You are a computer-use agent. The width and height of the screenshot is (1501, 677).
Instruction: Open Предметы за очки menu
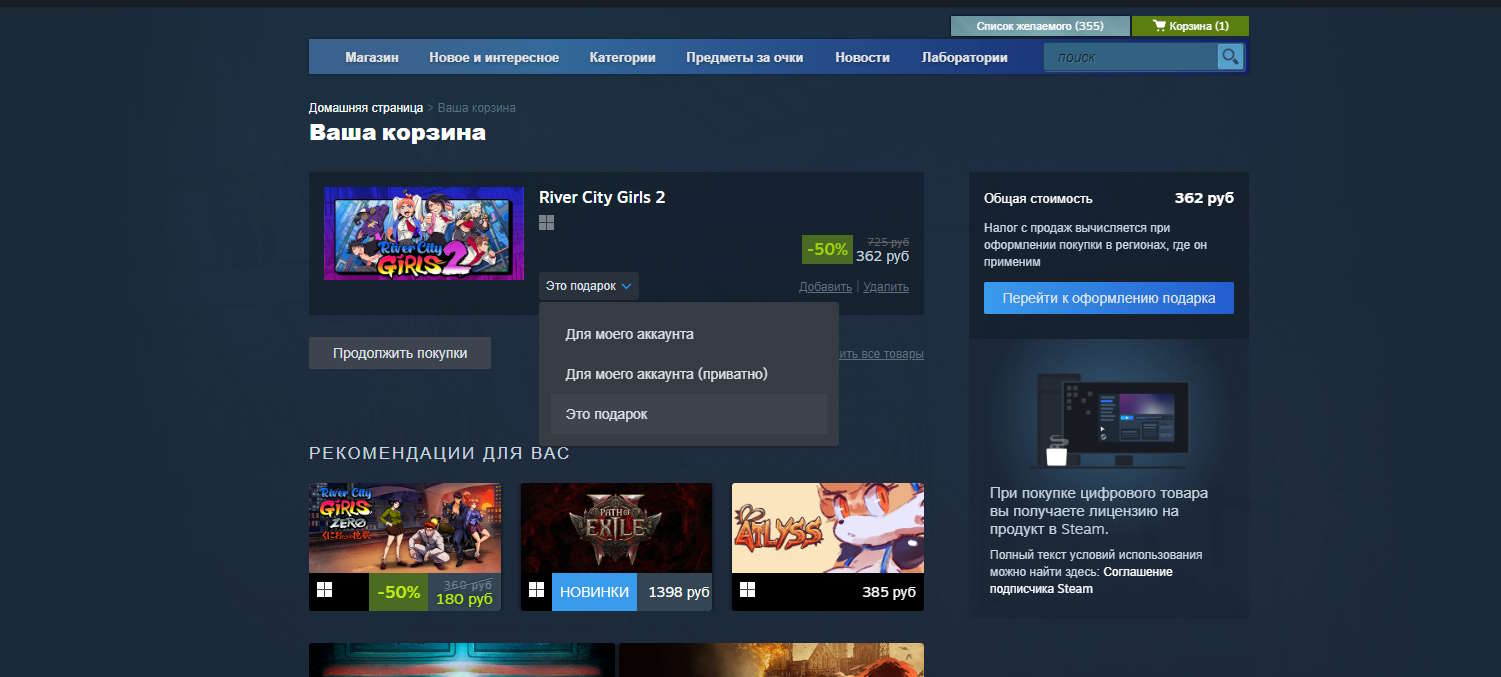tap(745, 57)
